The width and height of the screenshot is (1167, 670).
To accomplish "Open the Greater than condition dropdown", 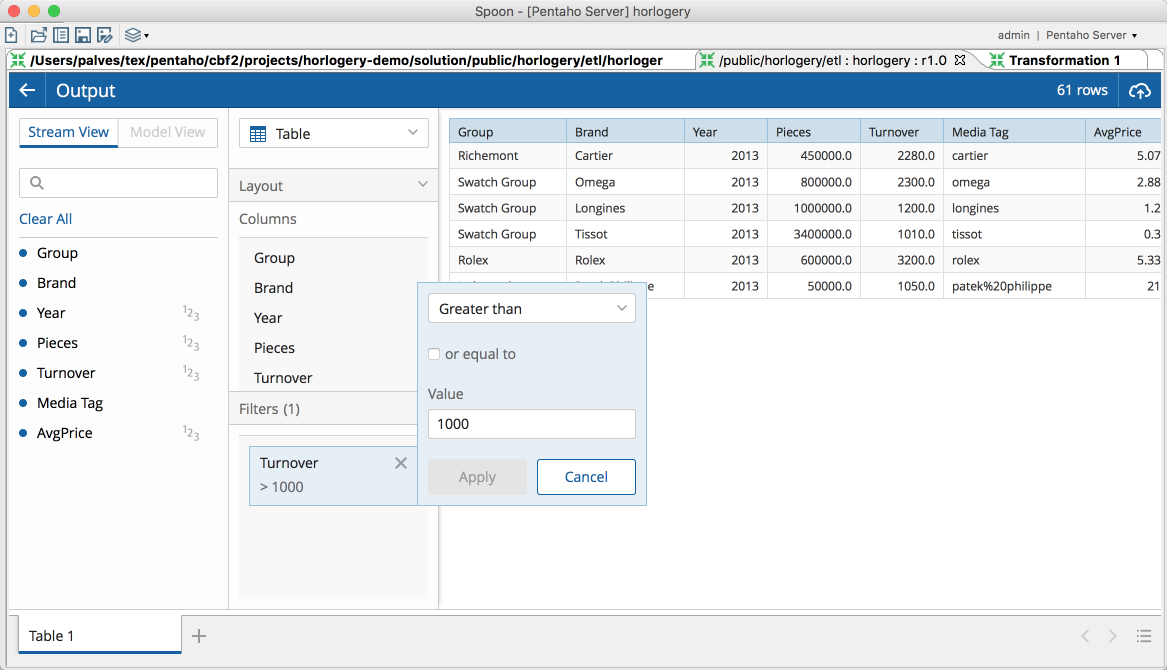I will coord(531,308).
